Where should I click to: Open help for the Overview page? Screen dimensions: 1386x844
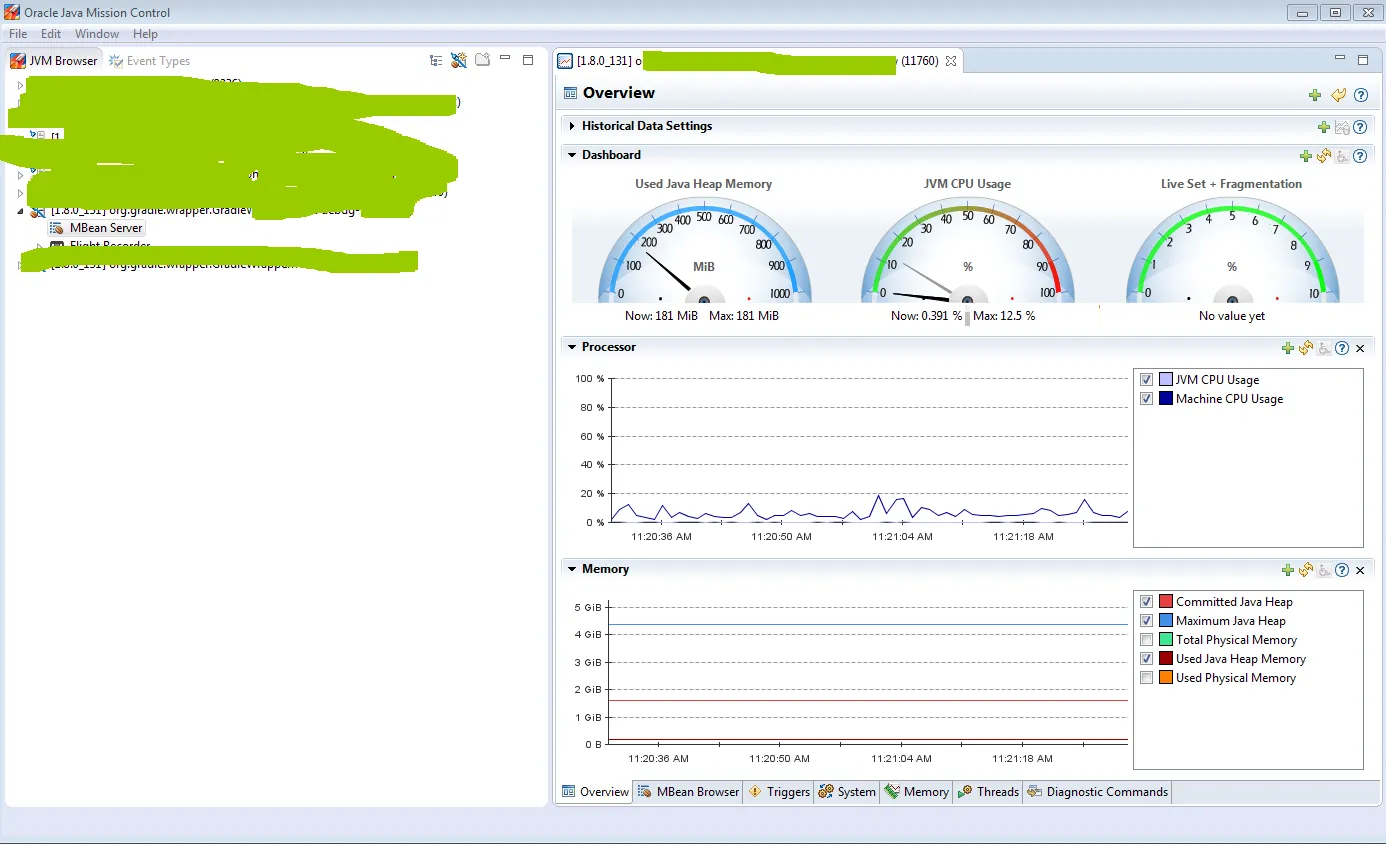[1361, 95]
